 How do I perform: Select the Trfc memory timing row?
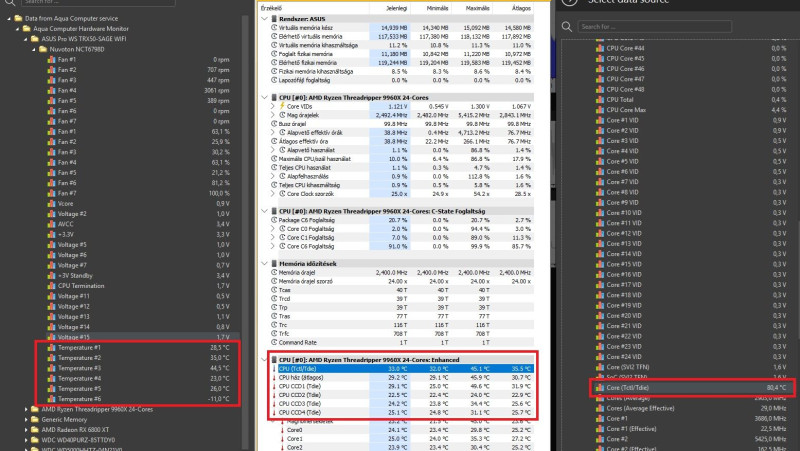(x=402, y=334)
